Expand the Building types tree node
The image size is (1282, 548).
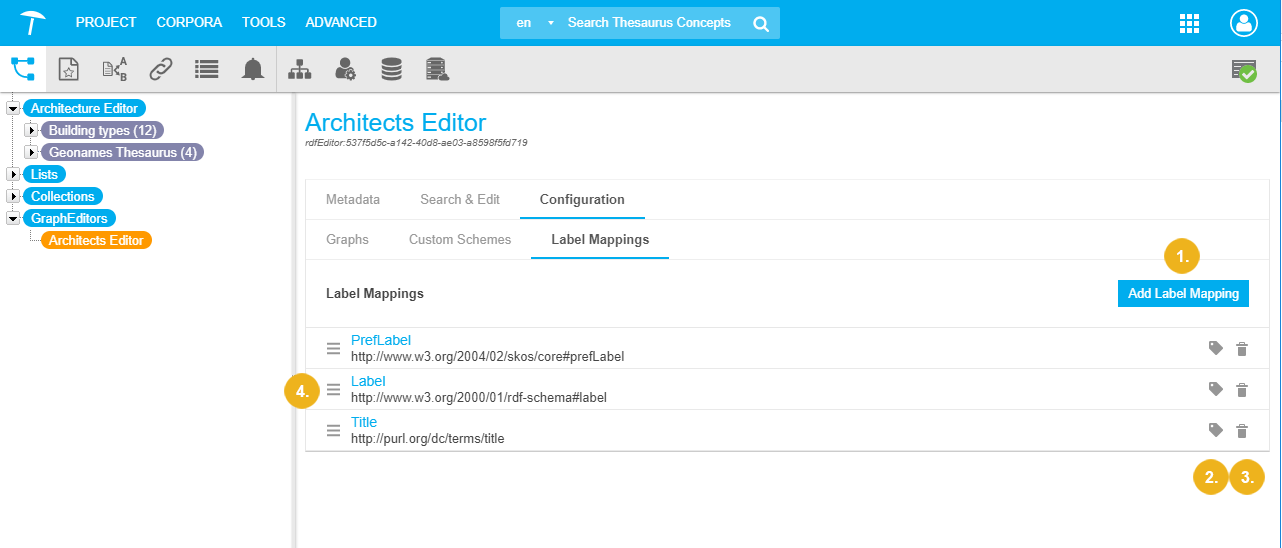pos(31,130)
